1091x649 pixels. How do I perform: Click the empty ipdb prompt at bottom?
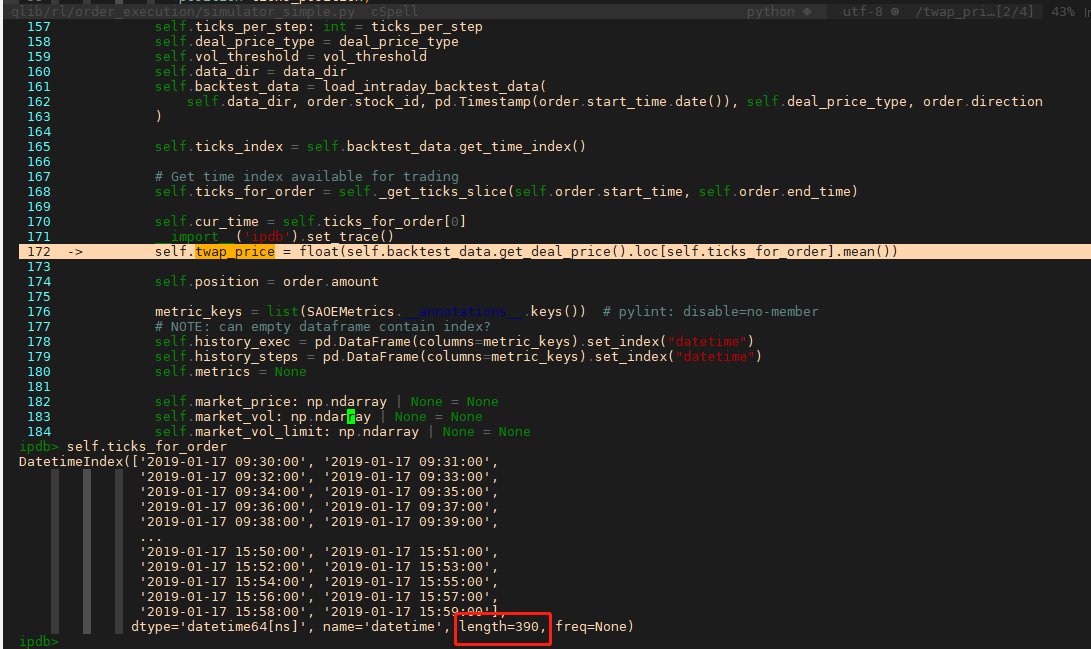pos(39,642)
